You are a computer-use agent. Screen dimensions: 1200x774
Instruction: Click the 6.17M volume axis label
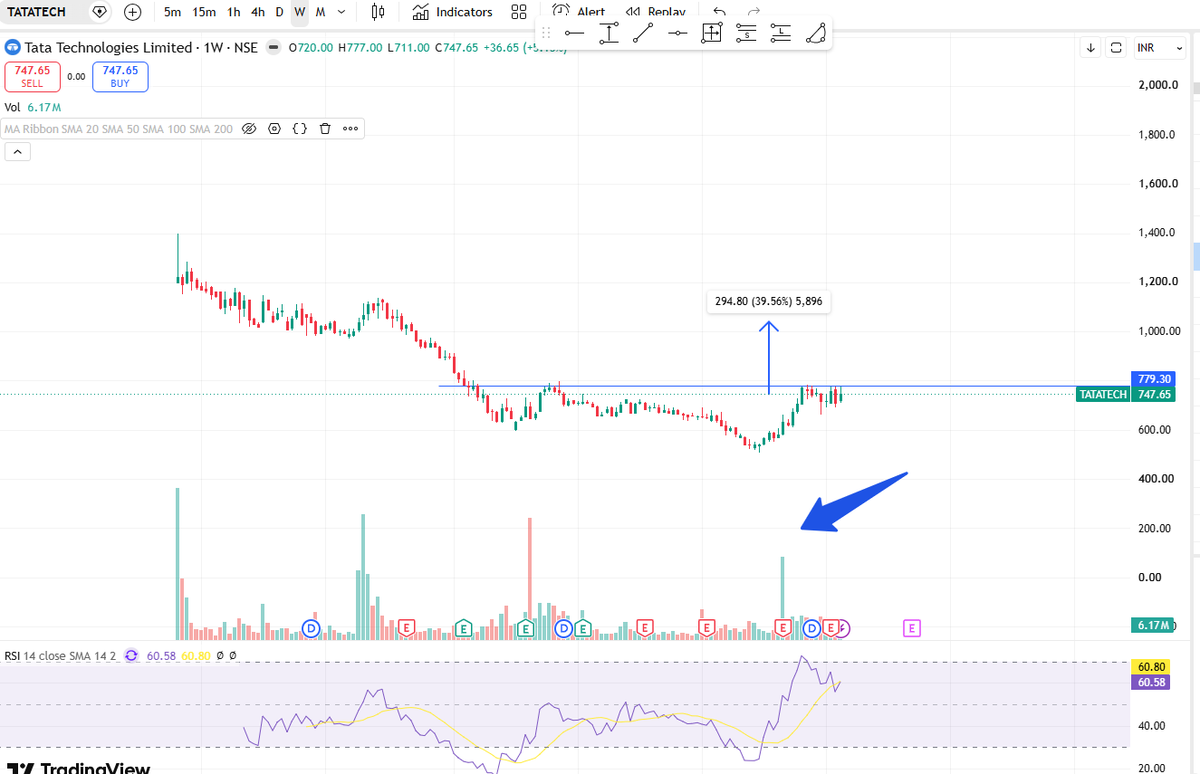pos(1154,625)
